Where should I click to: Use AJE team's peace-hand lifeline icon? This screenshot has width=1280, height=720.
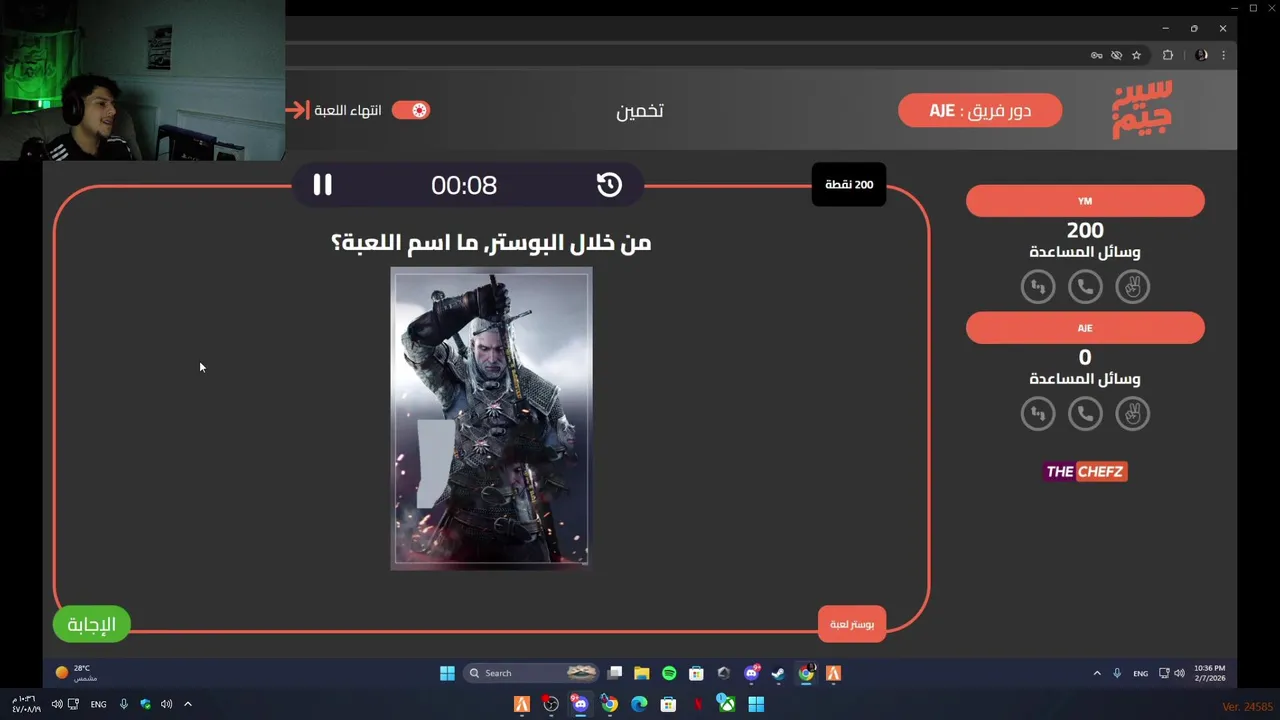tap(1132, 413)
